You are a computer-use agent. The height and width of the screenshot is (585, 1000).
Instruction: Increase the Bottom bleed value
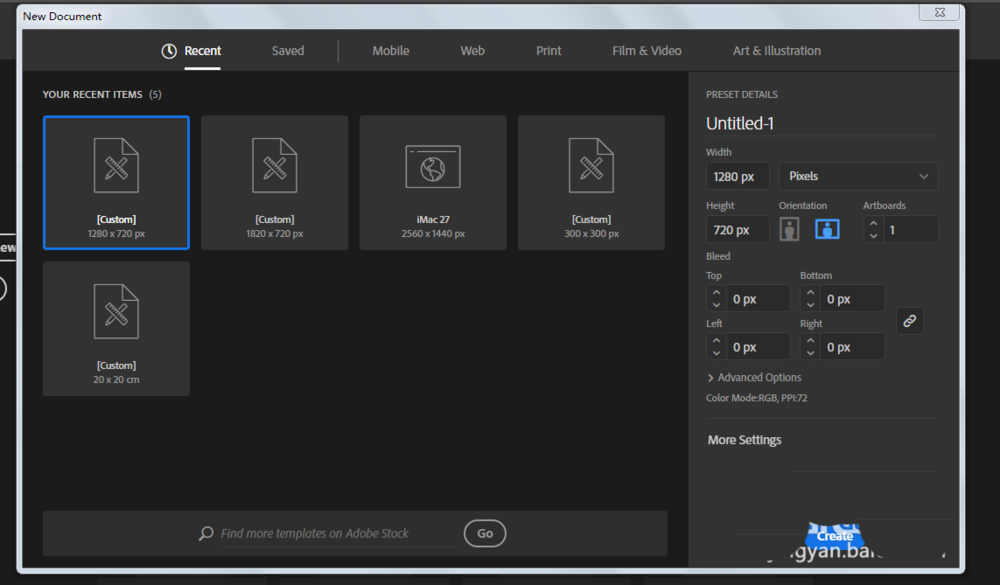coord(810,292)
